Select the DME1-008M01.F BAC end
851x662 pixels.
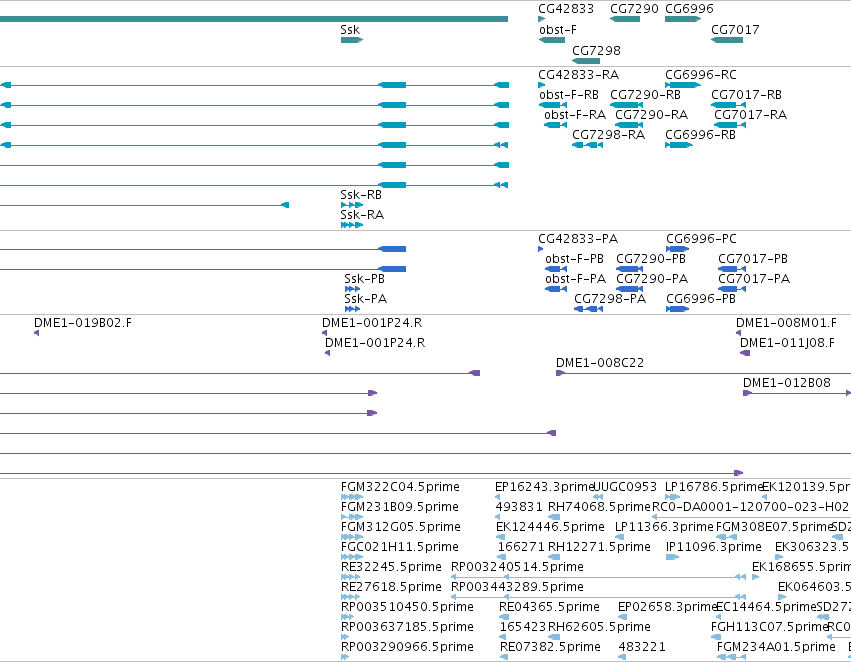coord(739,333)
